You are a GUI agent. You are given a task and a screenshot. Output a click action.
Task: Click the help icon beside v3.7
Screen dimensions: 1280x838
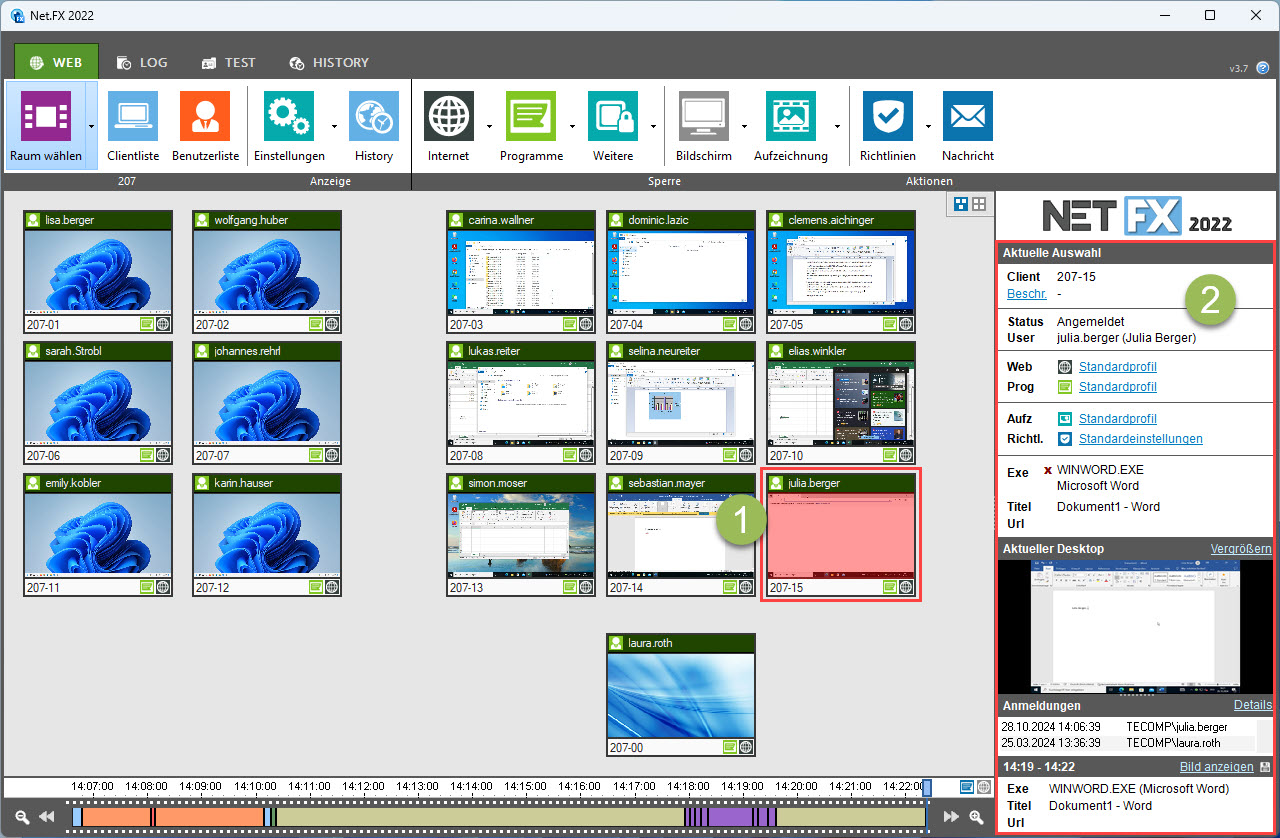click(x=1263, y=68)
